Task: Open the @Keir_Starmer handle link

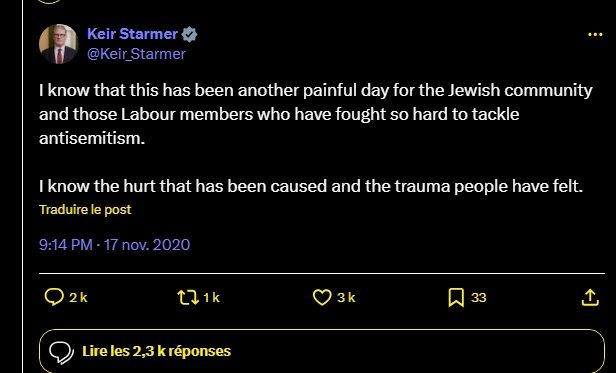Action: click(136, 54)
